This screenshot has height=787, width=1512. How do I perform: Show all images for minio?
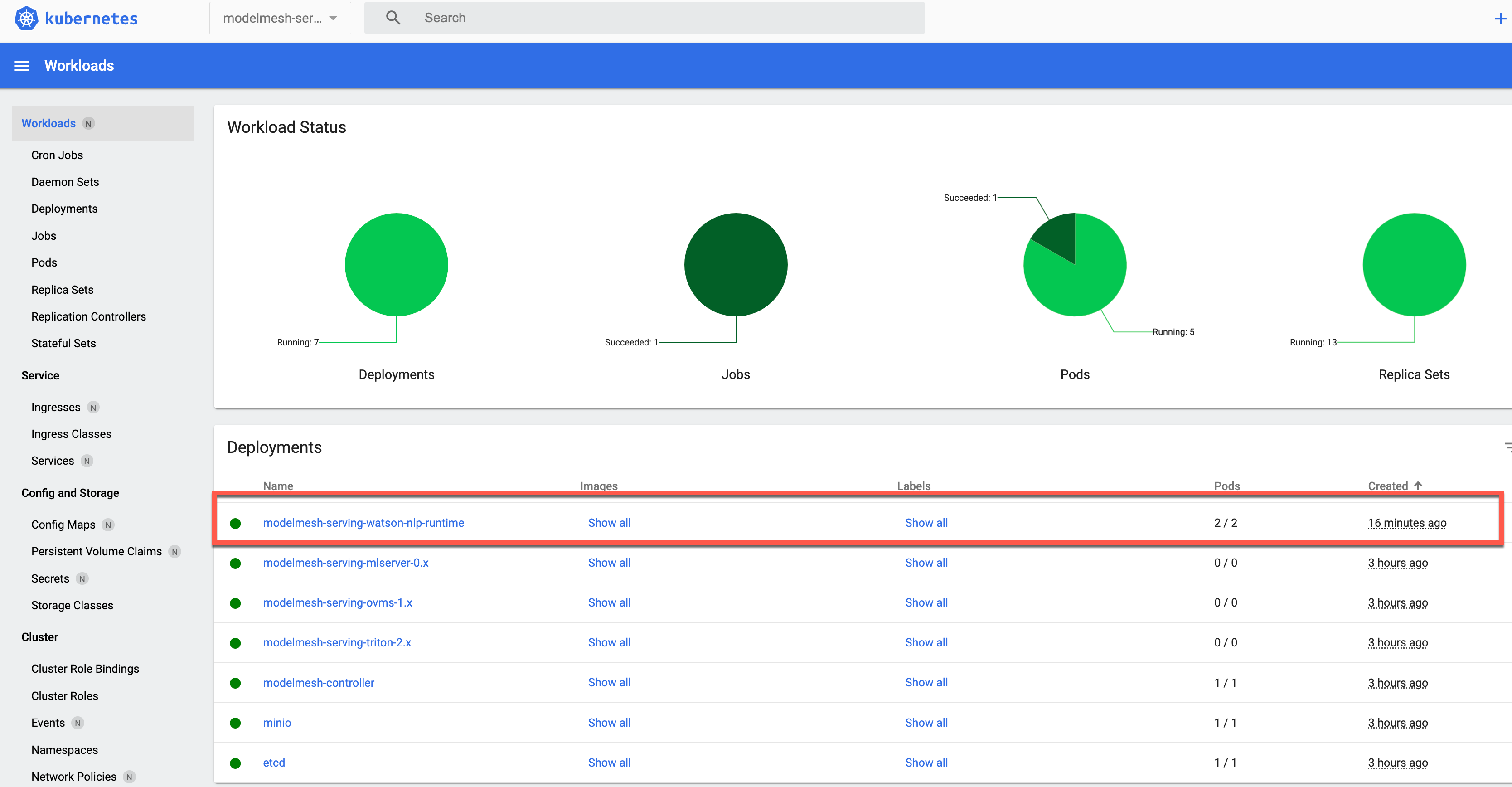609,723
